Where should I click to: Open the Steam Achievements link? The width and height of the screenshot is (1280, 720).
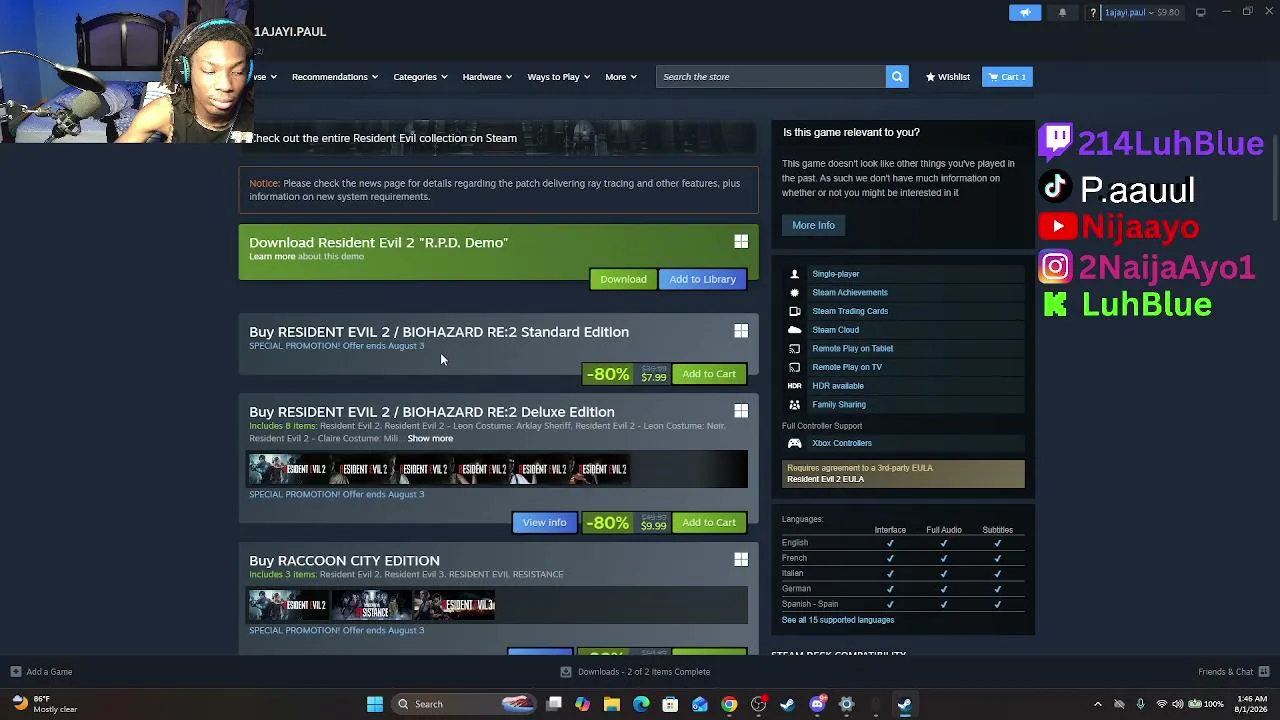coord(850,293)
